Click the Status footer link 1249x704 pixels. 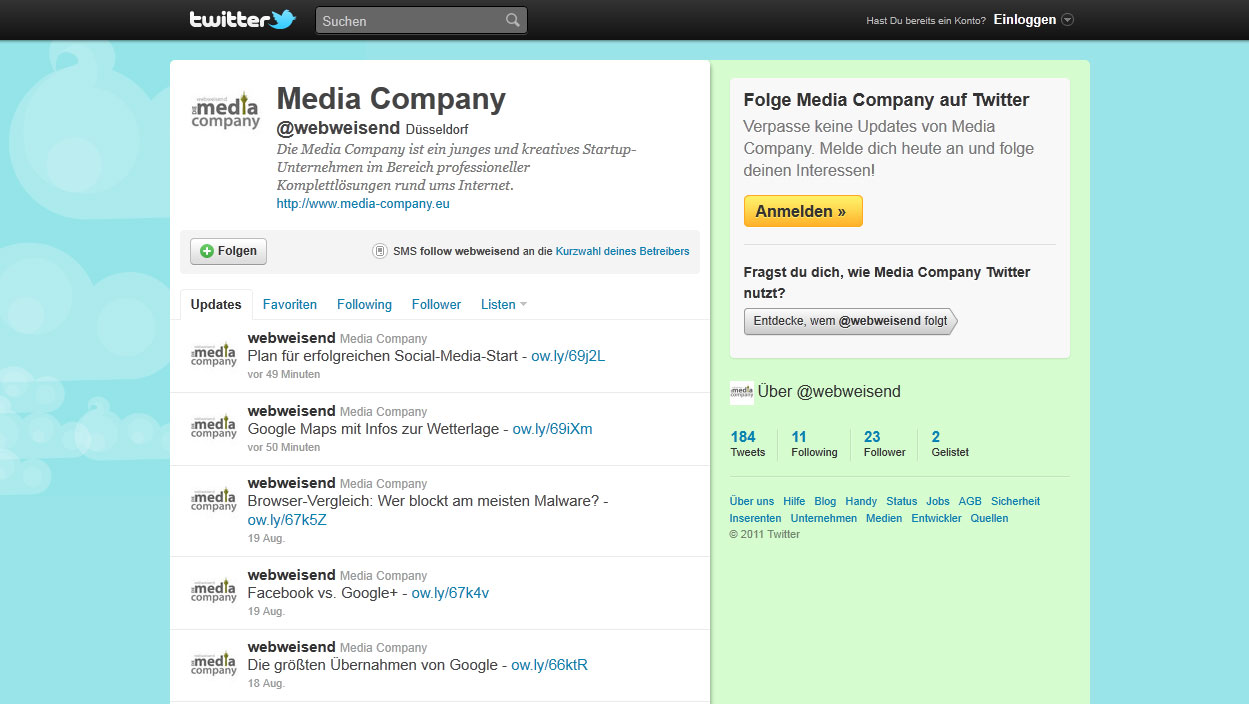[x=901, y=501]
